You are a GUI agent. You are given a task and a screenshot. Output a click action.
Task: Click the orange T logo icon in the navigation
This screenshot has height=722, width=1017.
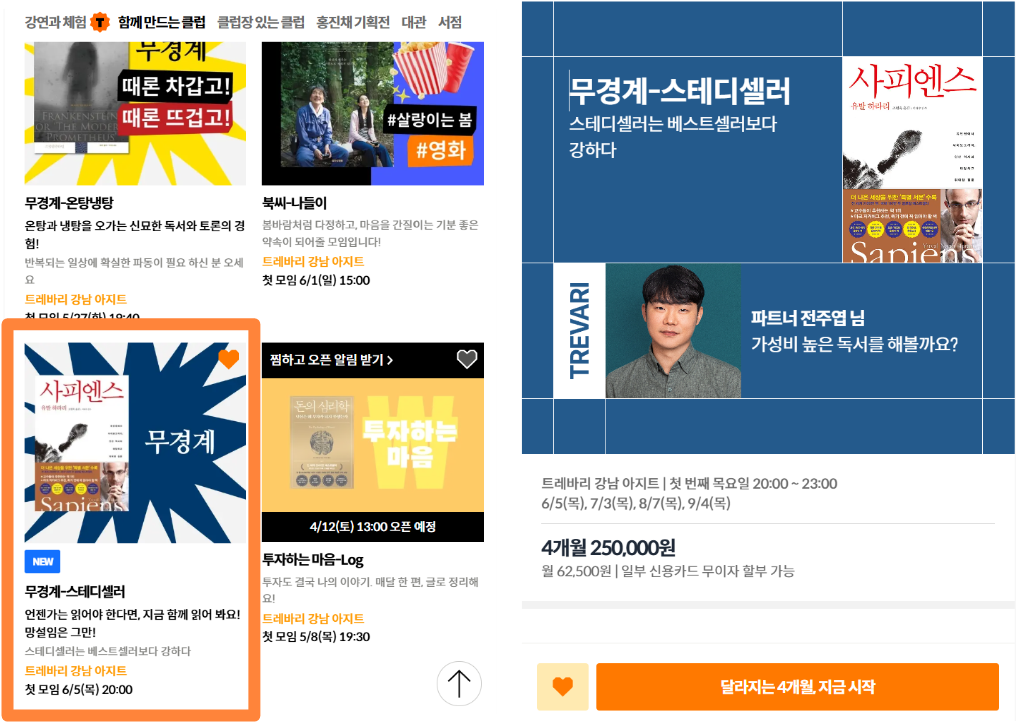tap(99, 22)
